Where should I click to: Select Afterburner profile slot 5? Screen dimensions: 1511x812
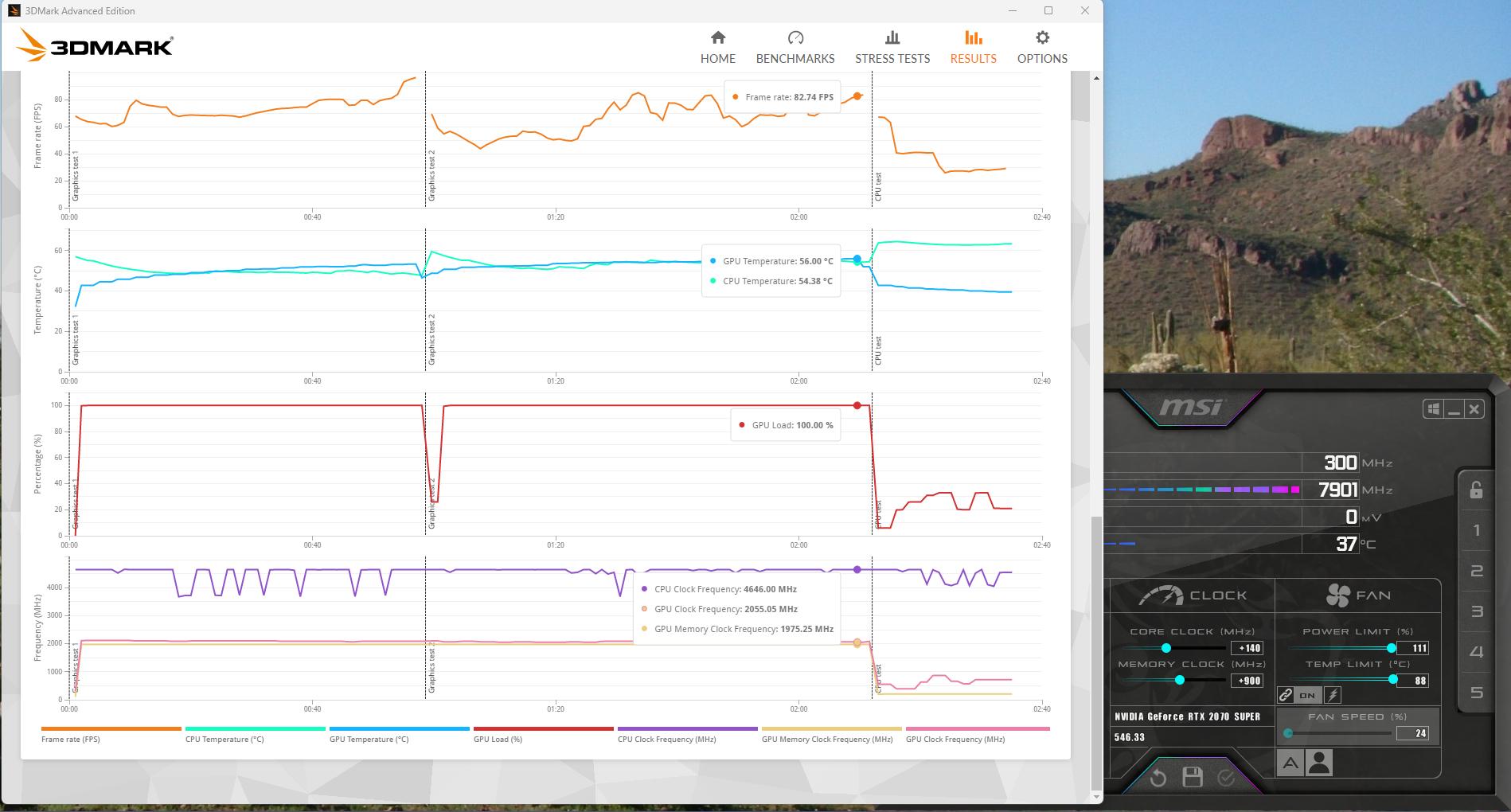point(1477,693)
